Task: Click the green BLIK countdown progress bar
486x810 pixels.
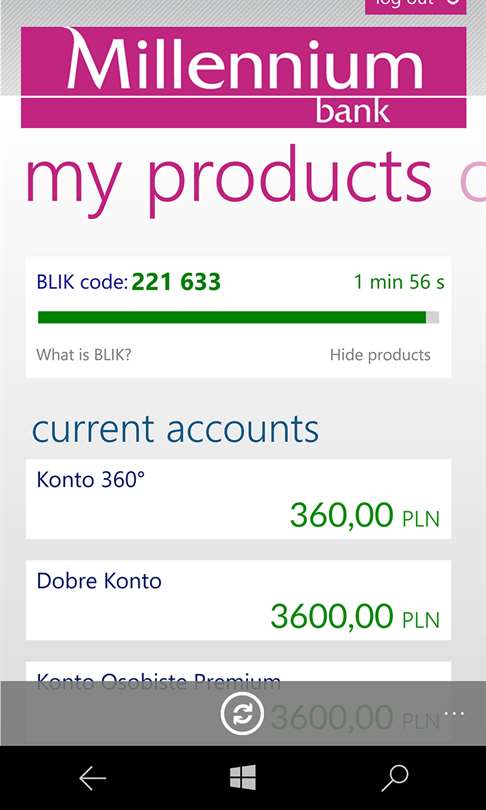Action: click(239, 317)
